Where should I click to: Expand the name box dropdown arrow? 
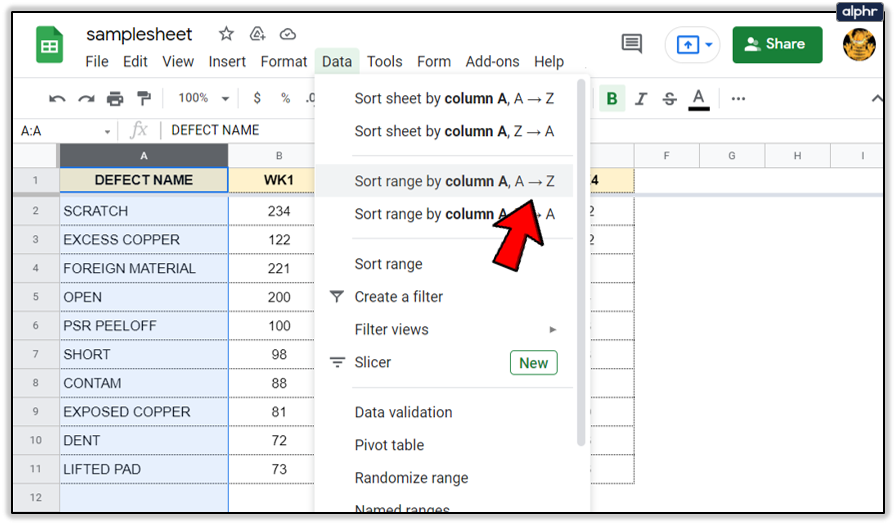(107, 131)
